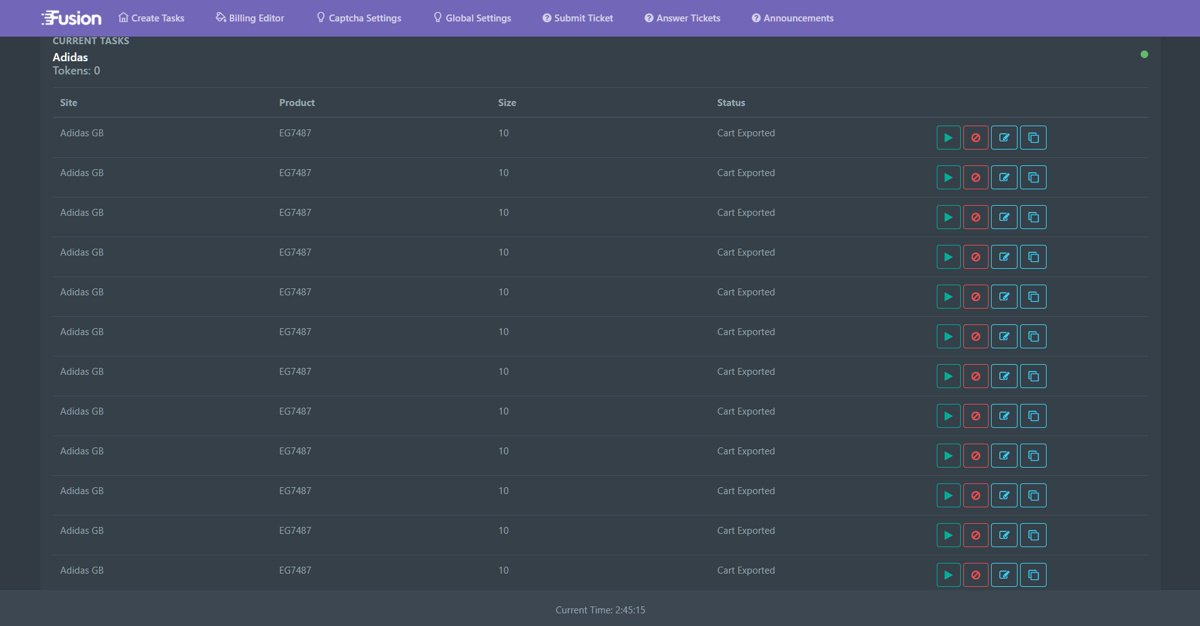Duplicate the eighth task row
The image size is (1200, 626).
tap(1034, 416)
